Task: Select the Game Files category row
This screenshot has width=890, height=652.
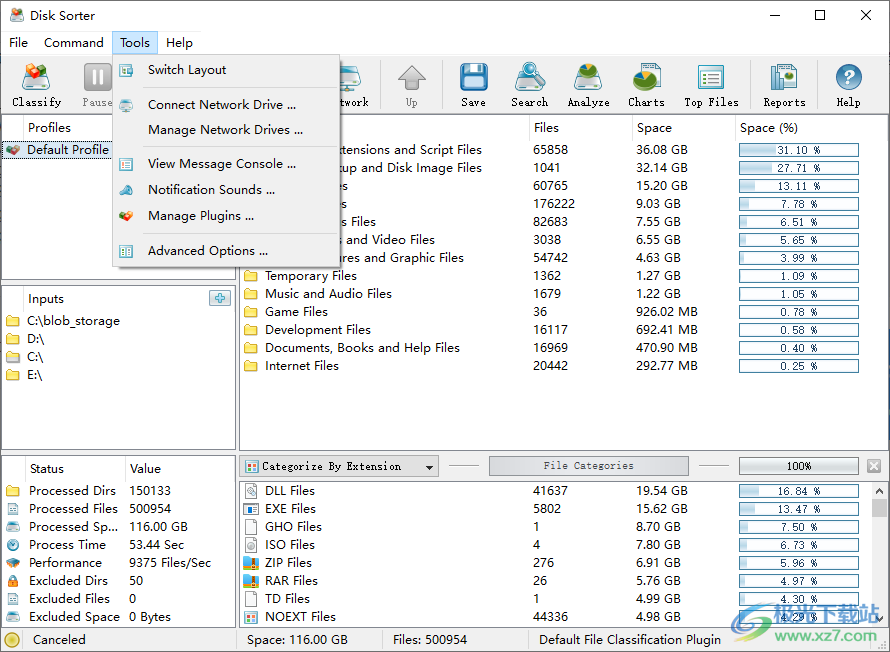Action: (562, 312)
